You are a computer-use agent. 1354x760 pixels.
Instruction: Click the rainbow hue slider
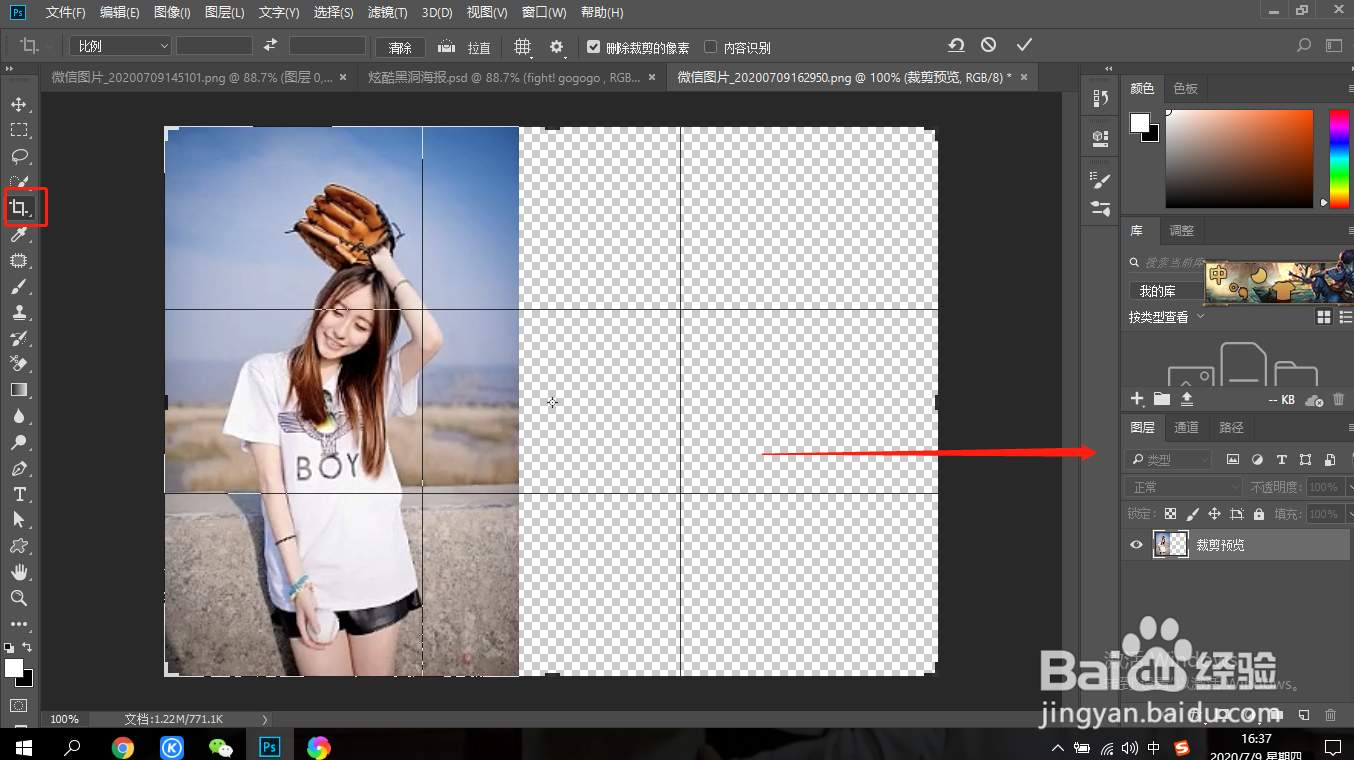1338,159
